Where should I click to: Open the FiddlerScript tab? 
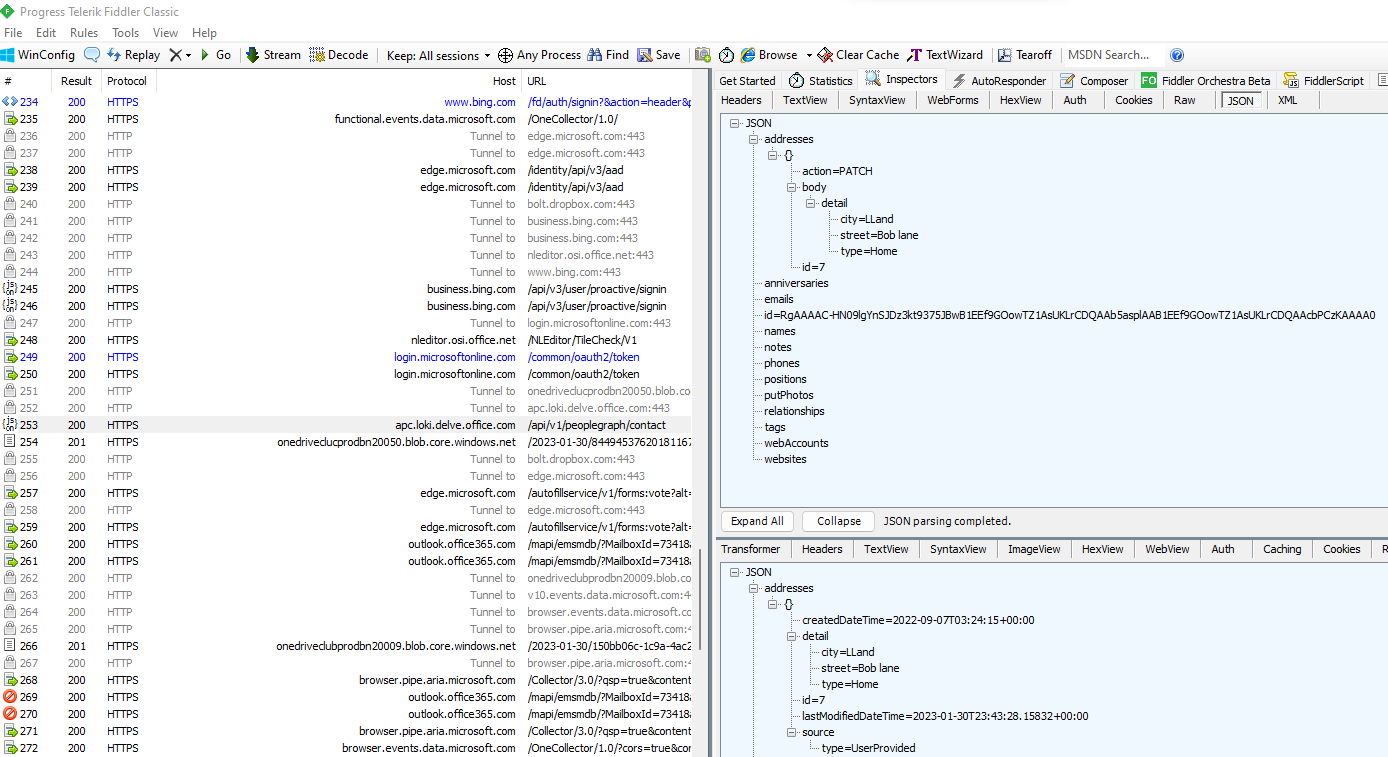tap(1323, 81)
